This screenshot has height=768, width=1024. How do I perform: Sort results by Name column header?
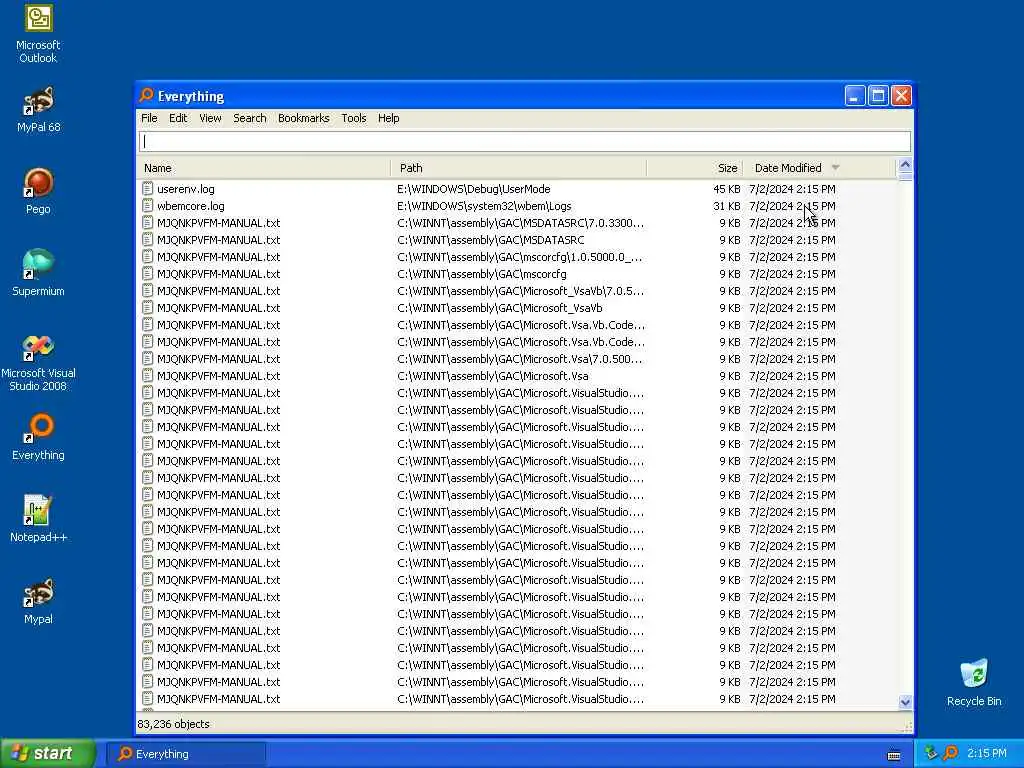263,168
